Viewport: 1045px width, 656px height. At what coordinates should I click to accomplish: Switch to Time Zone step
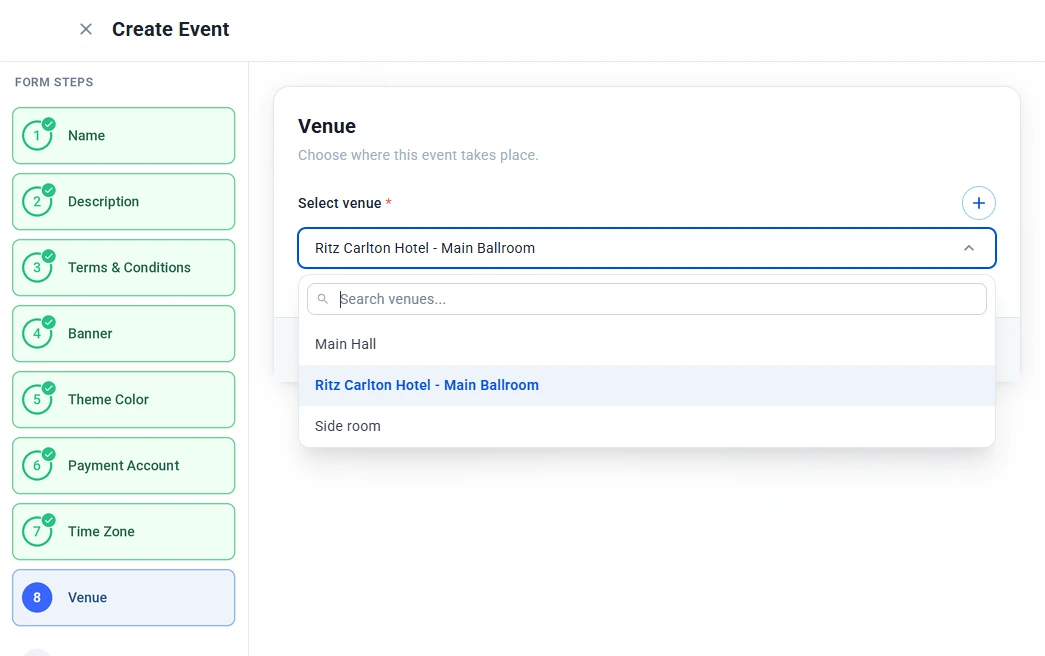[x=123, y=531]
